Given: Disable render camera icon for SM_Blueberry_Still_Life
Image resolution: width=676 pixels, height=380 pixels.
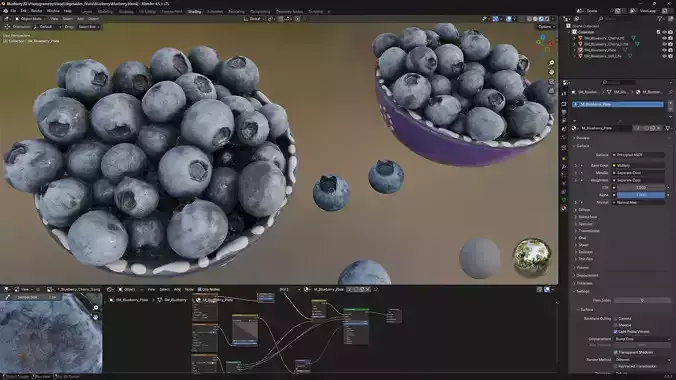Looking at the screenshot, I should coord(670,56).
